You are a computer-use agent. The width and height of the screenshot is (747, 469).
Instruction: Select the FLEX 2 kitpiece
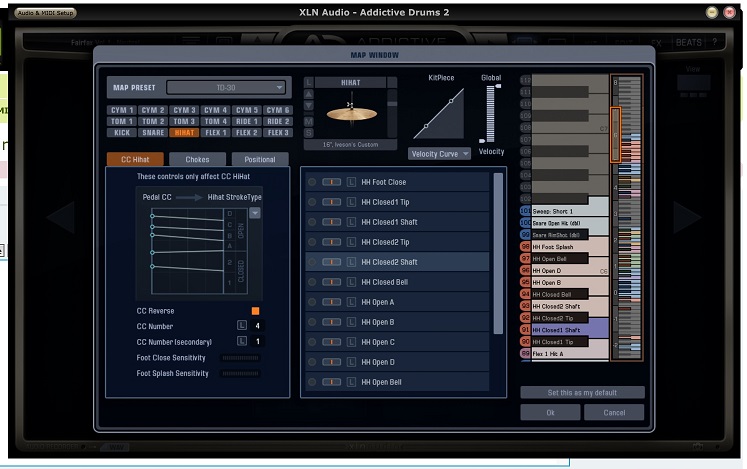246,133
